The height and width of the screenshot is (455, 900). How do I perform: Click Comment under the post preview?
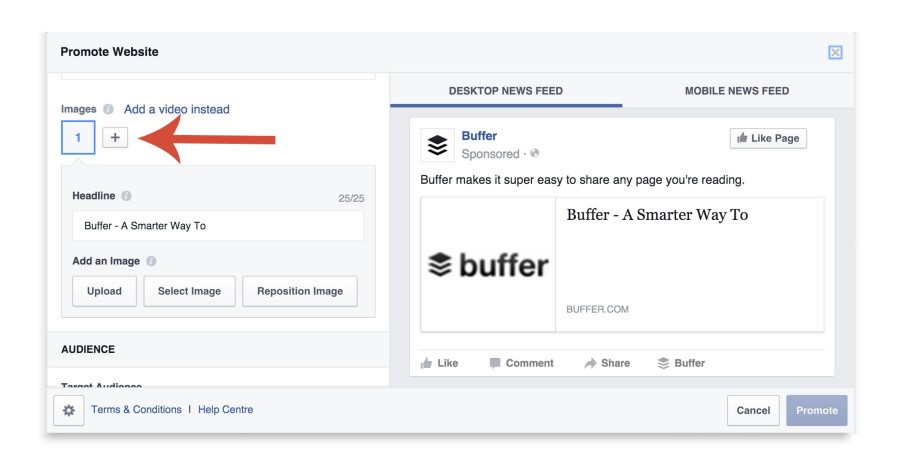[521, 363]
